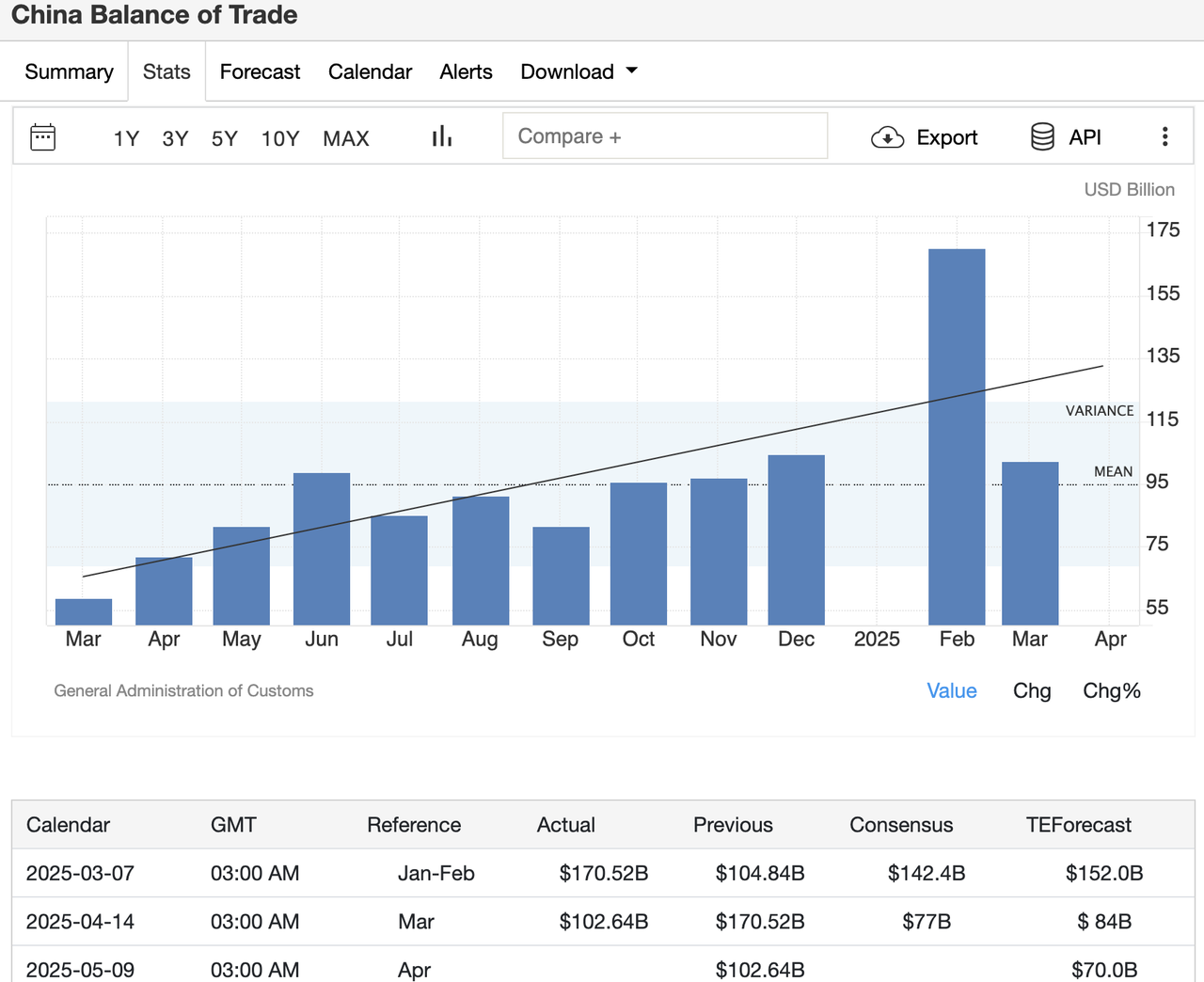This screenshot has width=1204, height=982.
Task: Open the Forecast tab
Action: tap(260, 71)
